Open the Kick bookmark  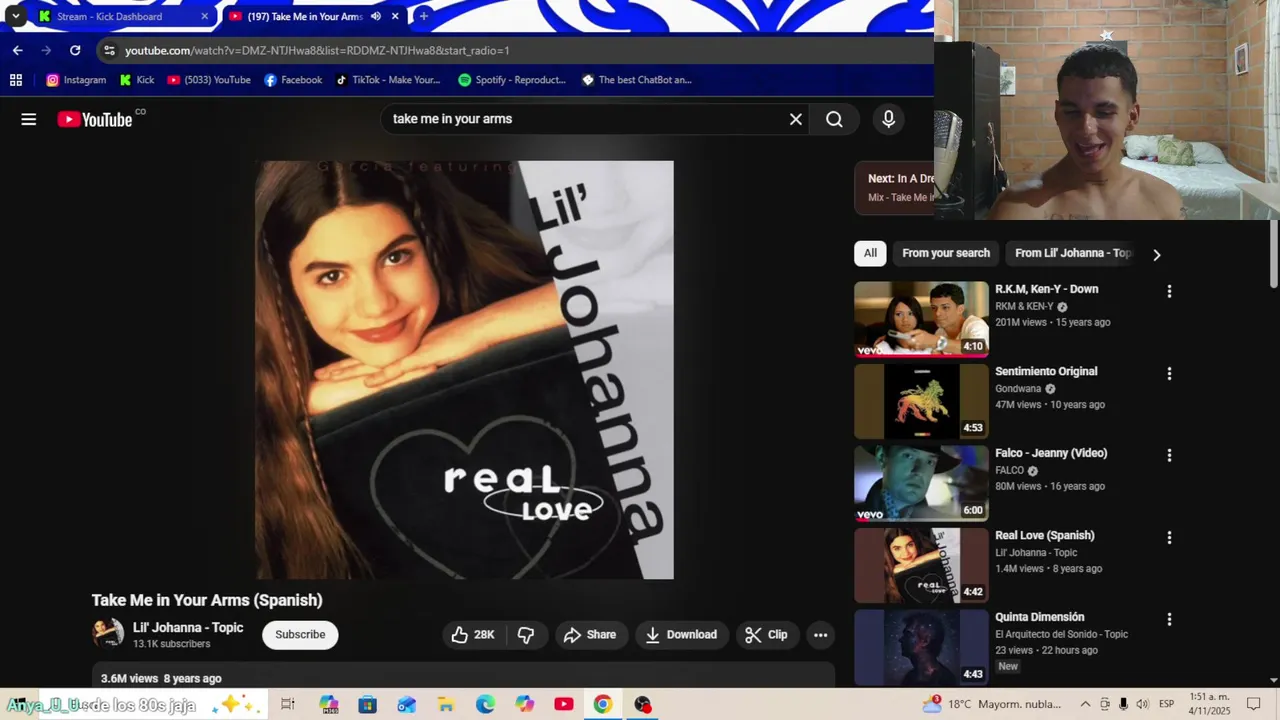point(137,80)
